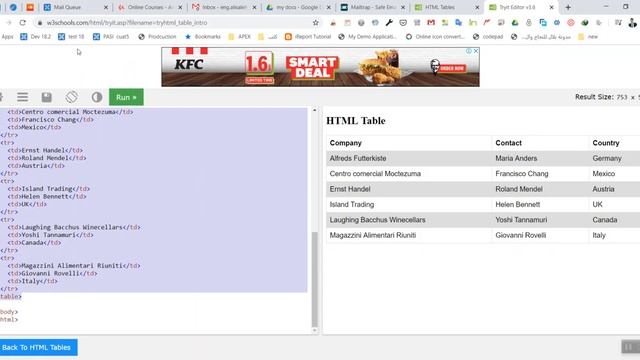
Task: Open My Demo Application bookmark
Action: [367, 37]
